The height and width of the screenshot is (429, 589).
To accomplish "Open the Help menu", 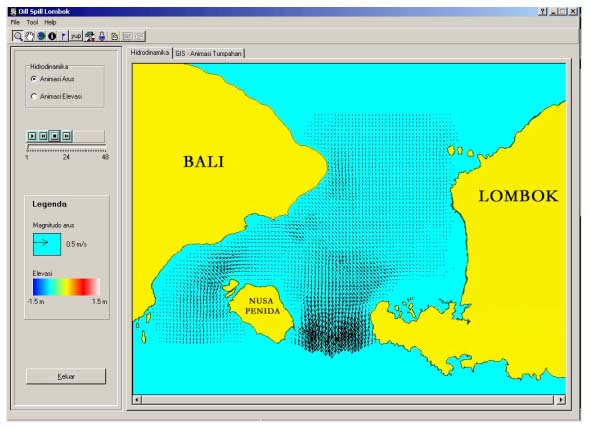I will [50, 23].
